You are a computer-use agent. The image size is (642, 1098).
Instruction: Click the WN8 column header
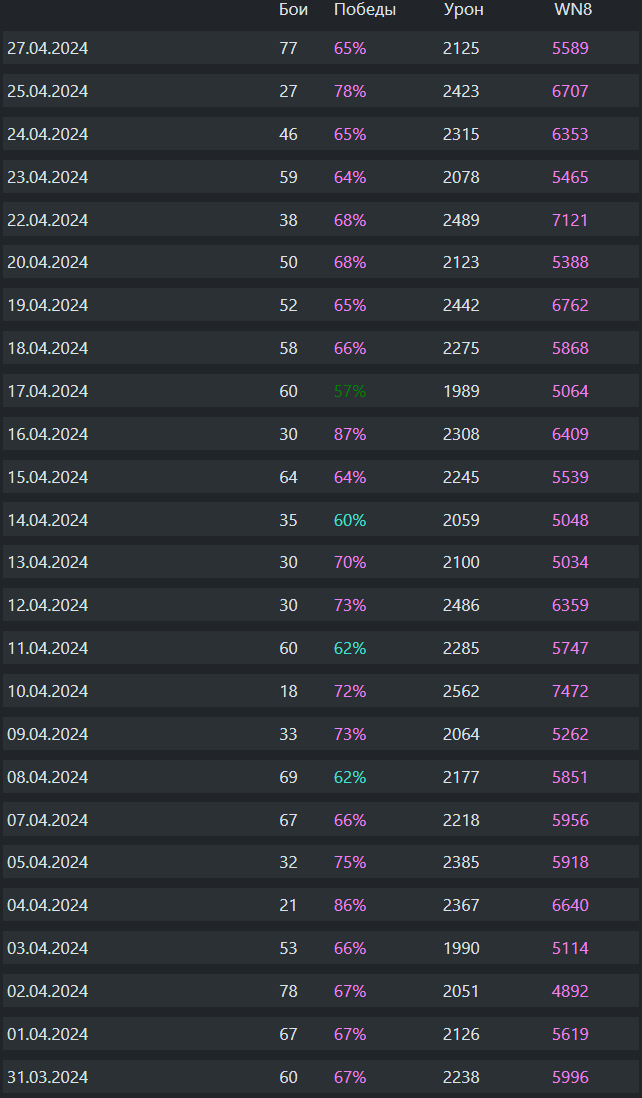(x=573, y=10)
